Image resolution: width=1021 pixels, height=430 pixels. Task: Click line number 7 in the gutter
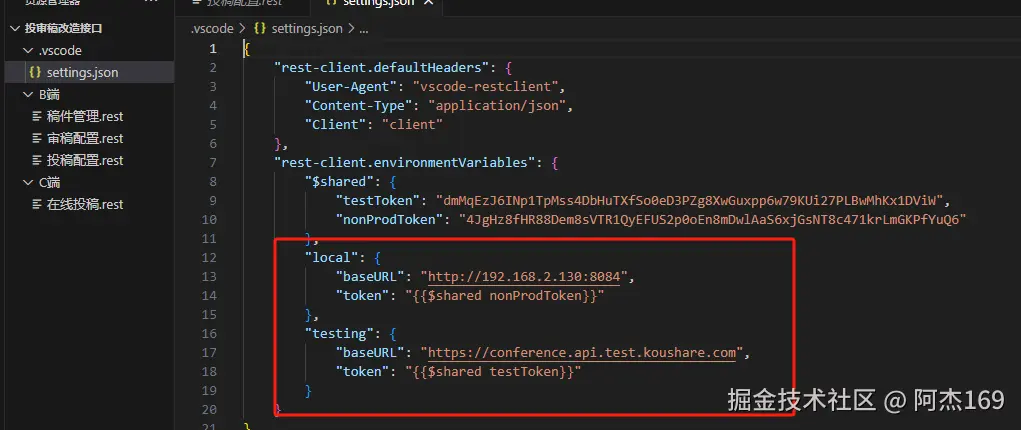213,162
